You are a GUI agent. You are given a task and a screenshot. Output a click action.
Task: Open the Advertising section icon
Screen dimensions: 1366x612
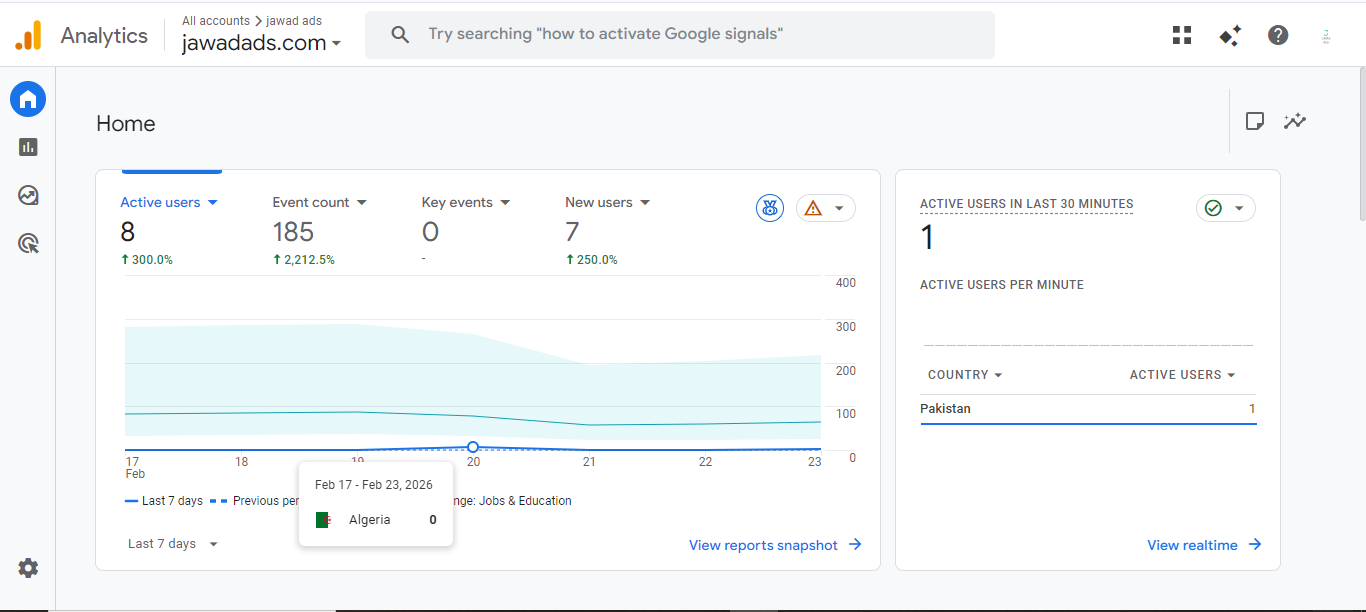pyautogui.click(x=28, y=243)
